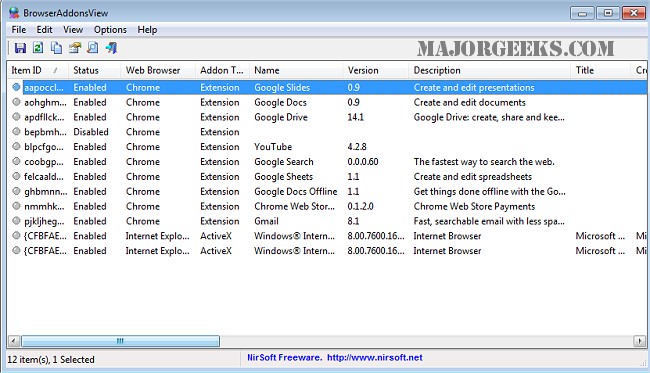Click 'The fastest way to search the web.' description

(484, 162)
